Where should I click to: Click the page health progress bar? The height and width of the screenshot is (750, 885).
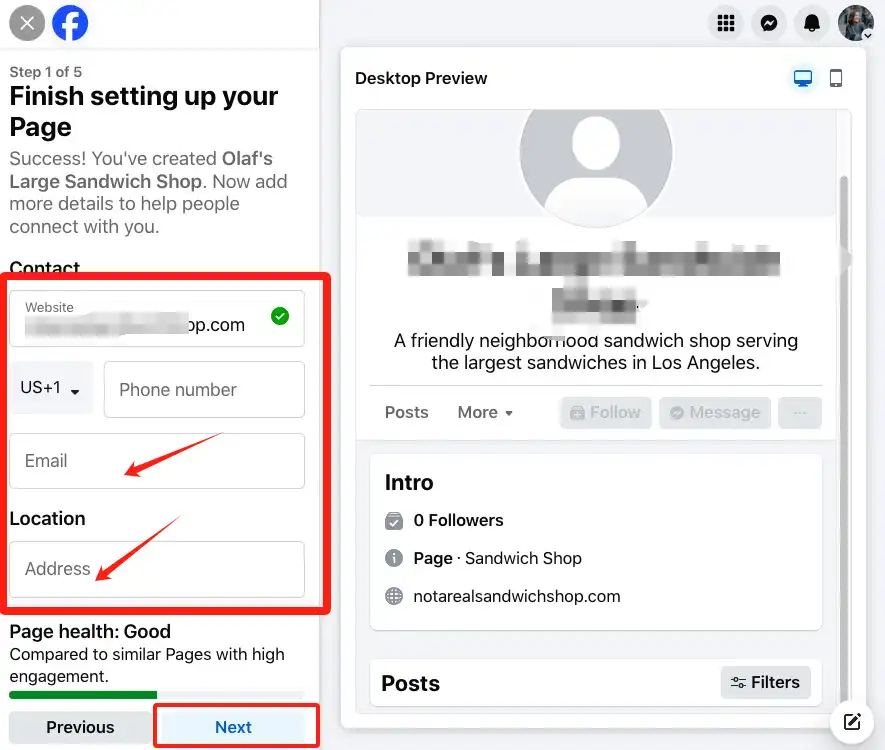pyautogui.click(x=157, y=695)
